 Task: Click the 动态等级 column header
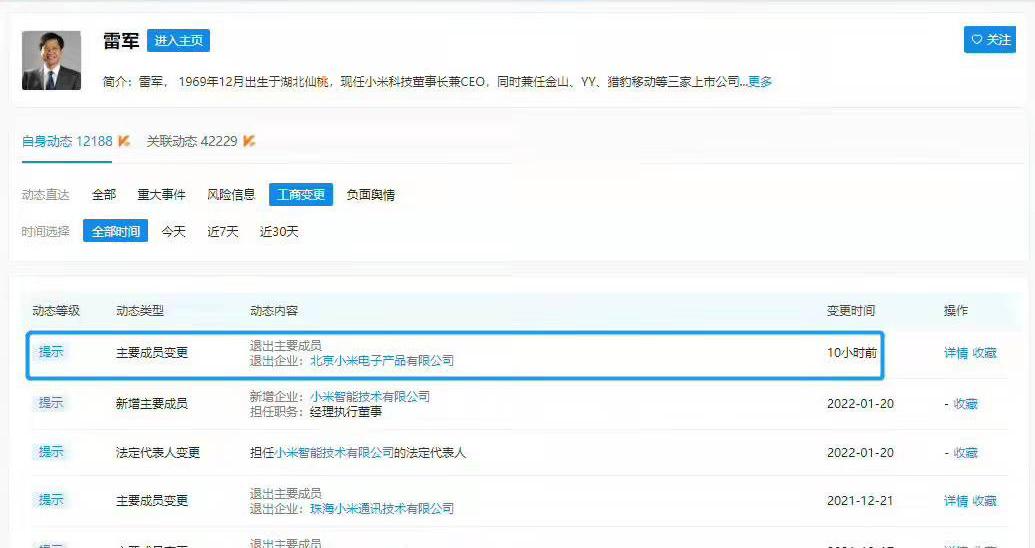tap(56, 310)
